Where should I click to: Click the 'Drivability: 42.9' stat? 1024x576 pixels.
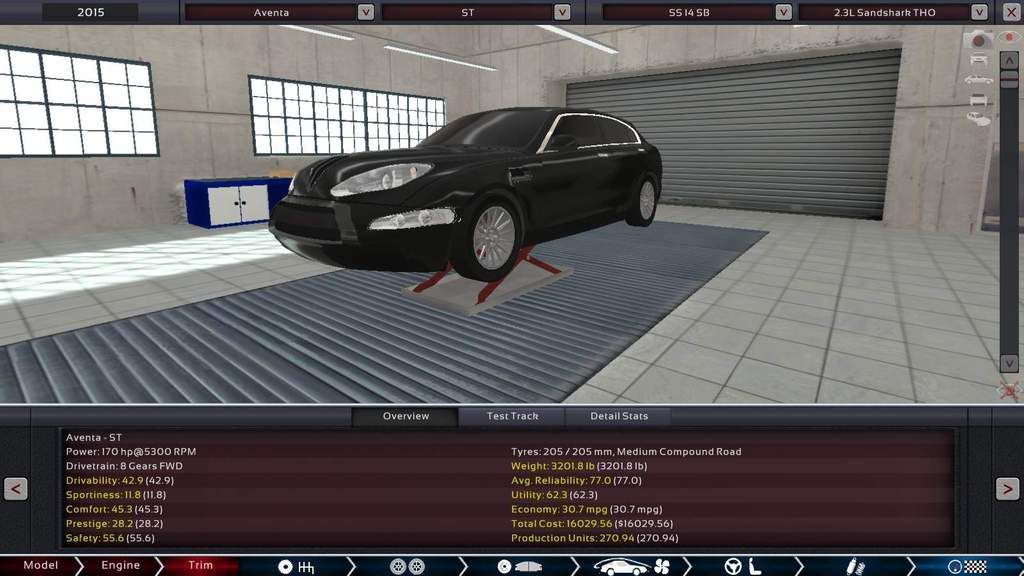pyautogui.click(x=120, y=480)
